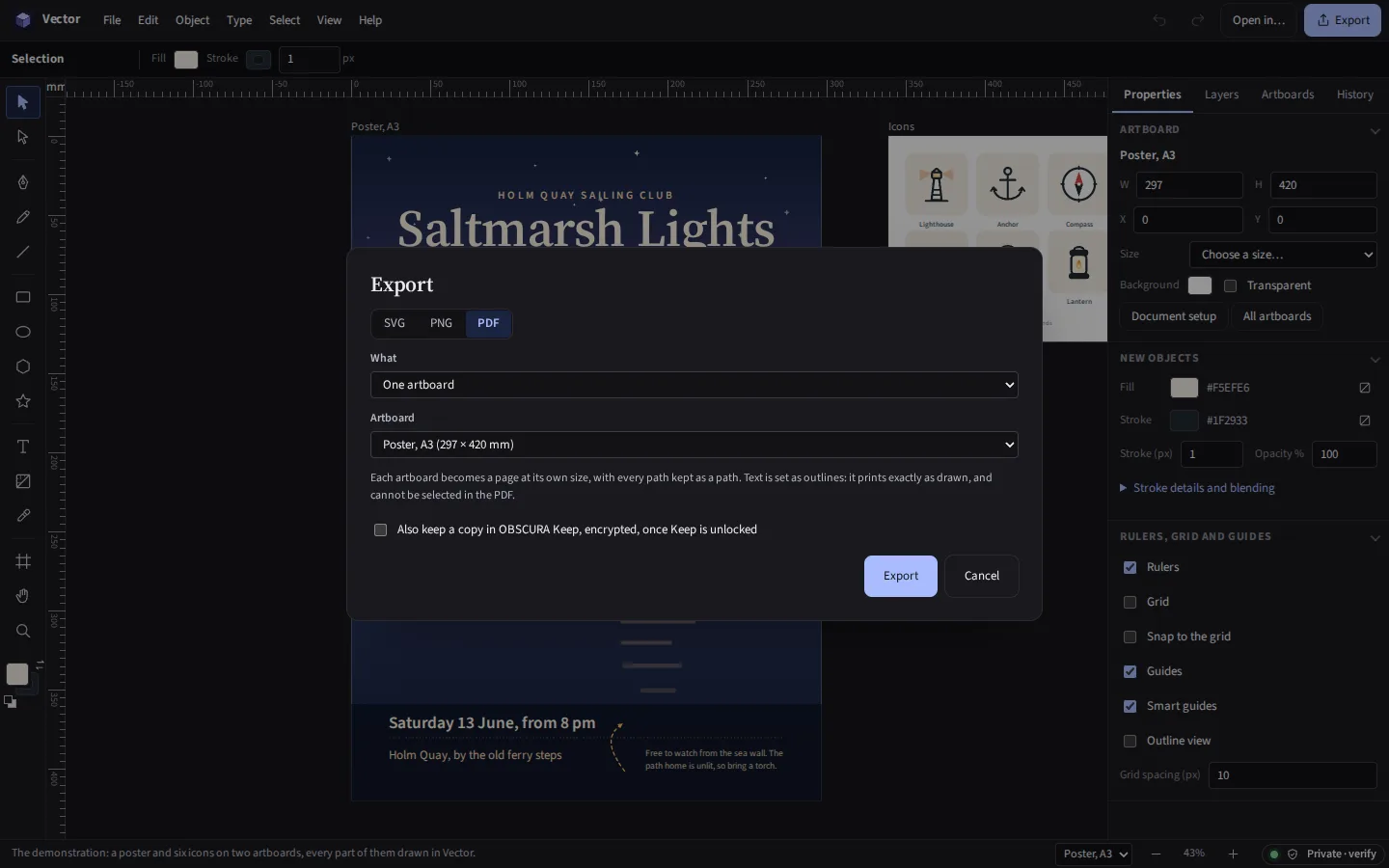Select the Pen nib tool
The image size is (1389, 868).
23,182
